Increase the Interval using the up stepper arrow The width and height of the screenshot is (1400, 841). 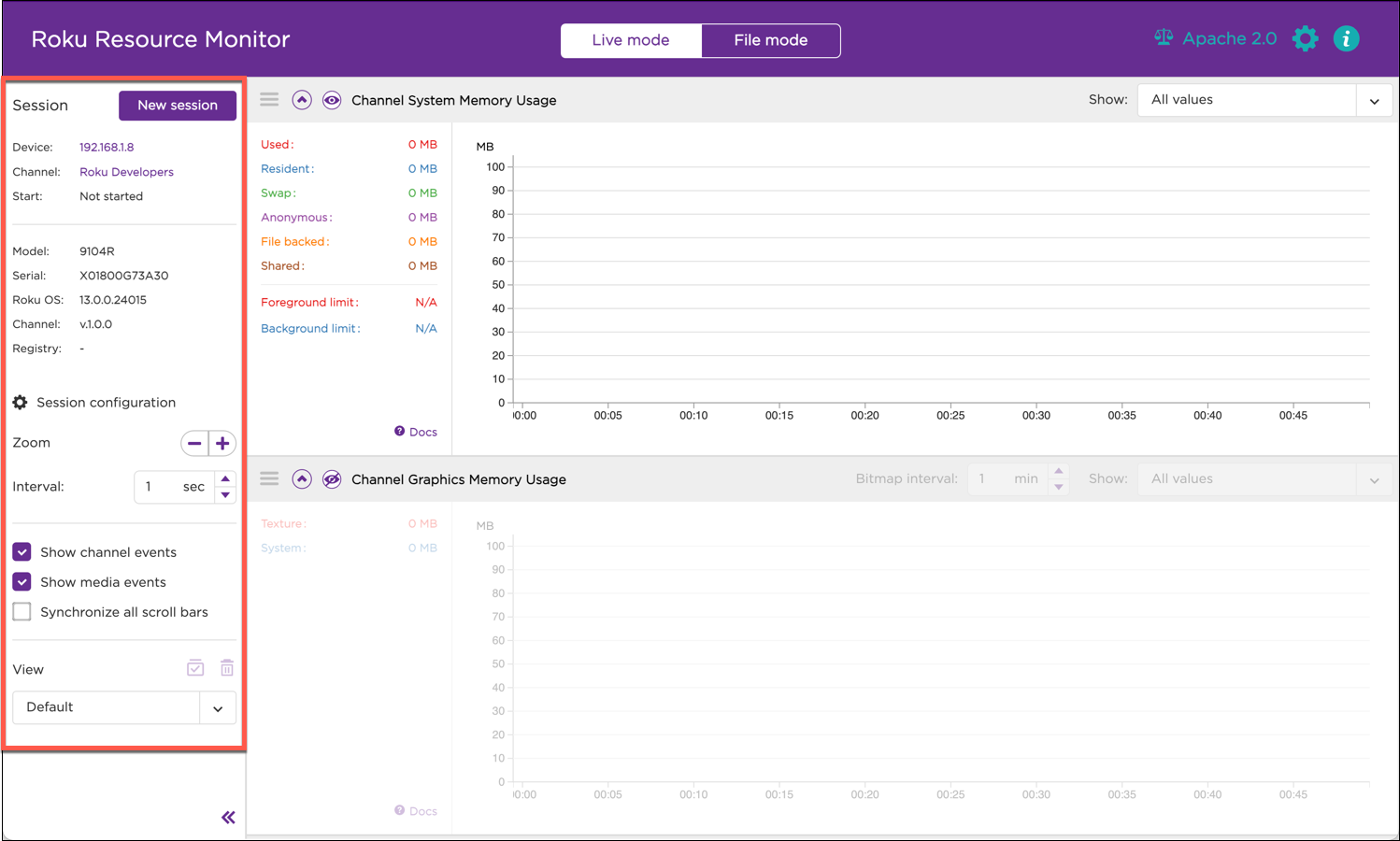pyautogui.click(x=225, y=478)
